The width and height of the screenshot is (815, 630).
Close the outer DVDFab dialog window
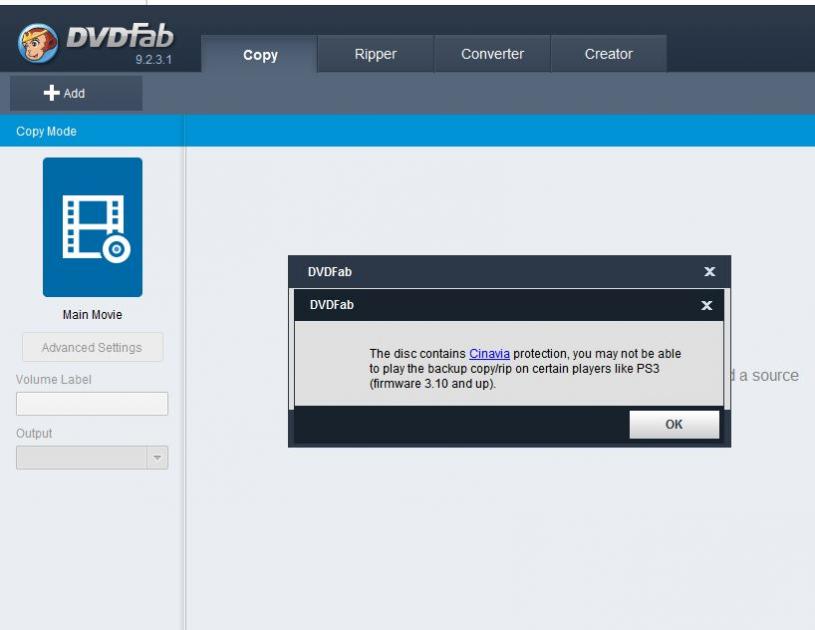tap(709, 271)
